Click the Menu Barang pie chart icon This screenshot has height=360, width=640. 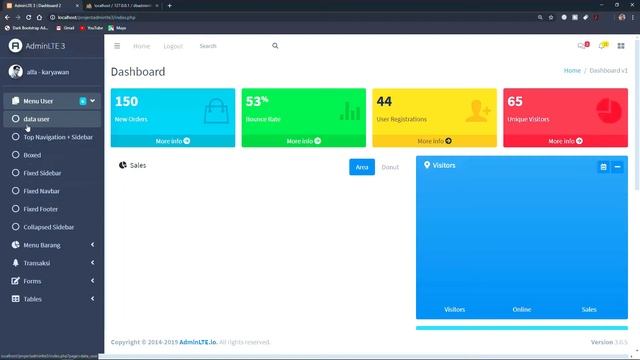point(16,245)
